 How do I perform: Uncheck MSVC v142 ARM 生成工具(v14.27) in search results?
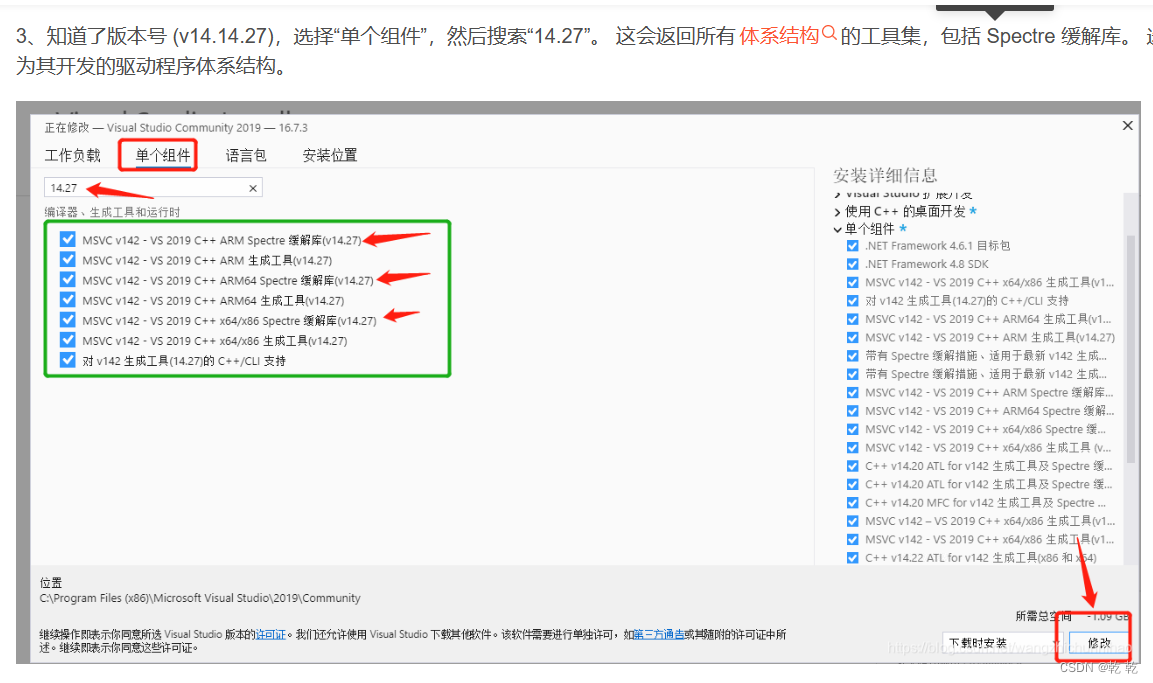pos(68,260)
